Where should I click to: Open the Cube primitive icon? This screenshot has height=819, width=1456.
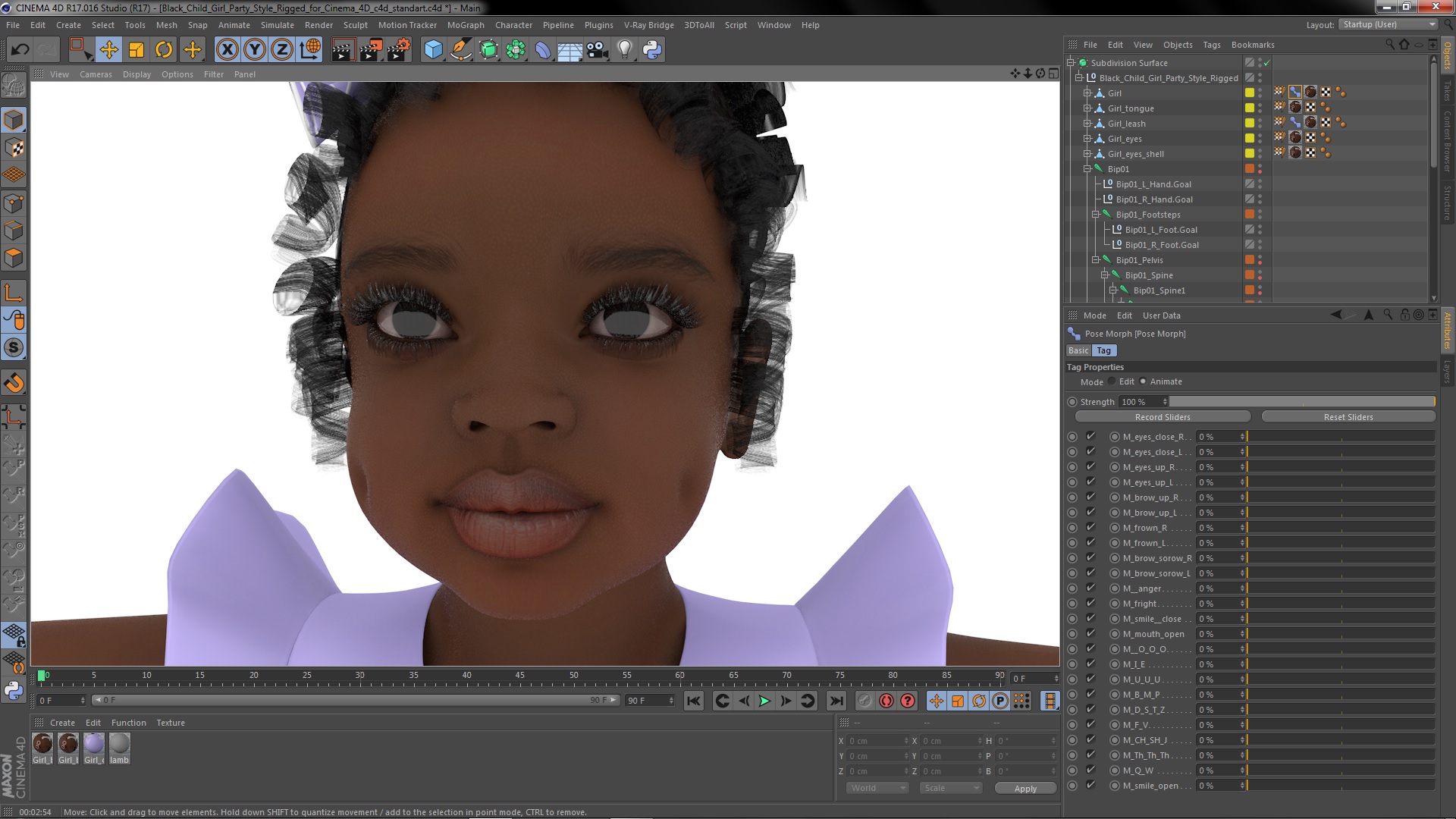click(x=433, y=50)
